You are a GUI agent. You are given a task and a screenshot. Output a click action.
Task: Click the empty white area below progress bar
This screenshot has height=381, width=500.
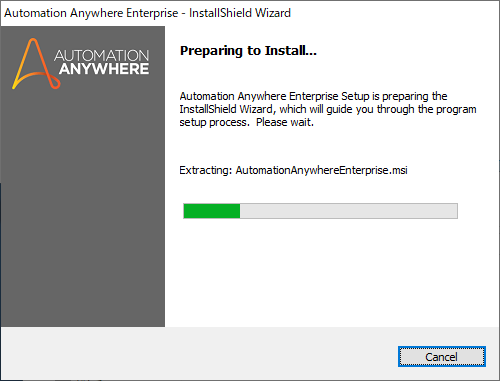(x=332, y=272)
